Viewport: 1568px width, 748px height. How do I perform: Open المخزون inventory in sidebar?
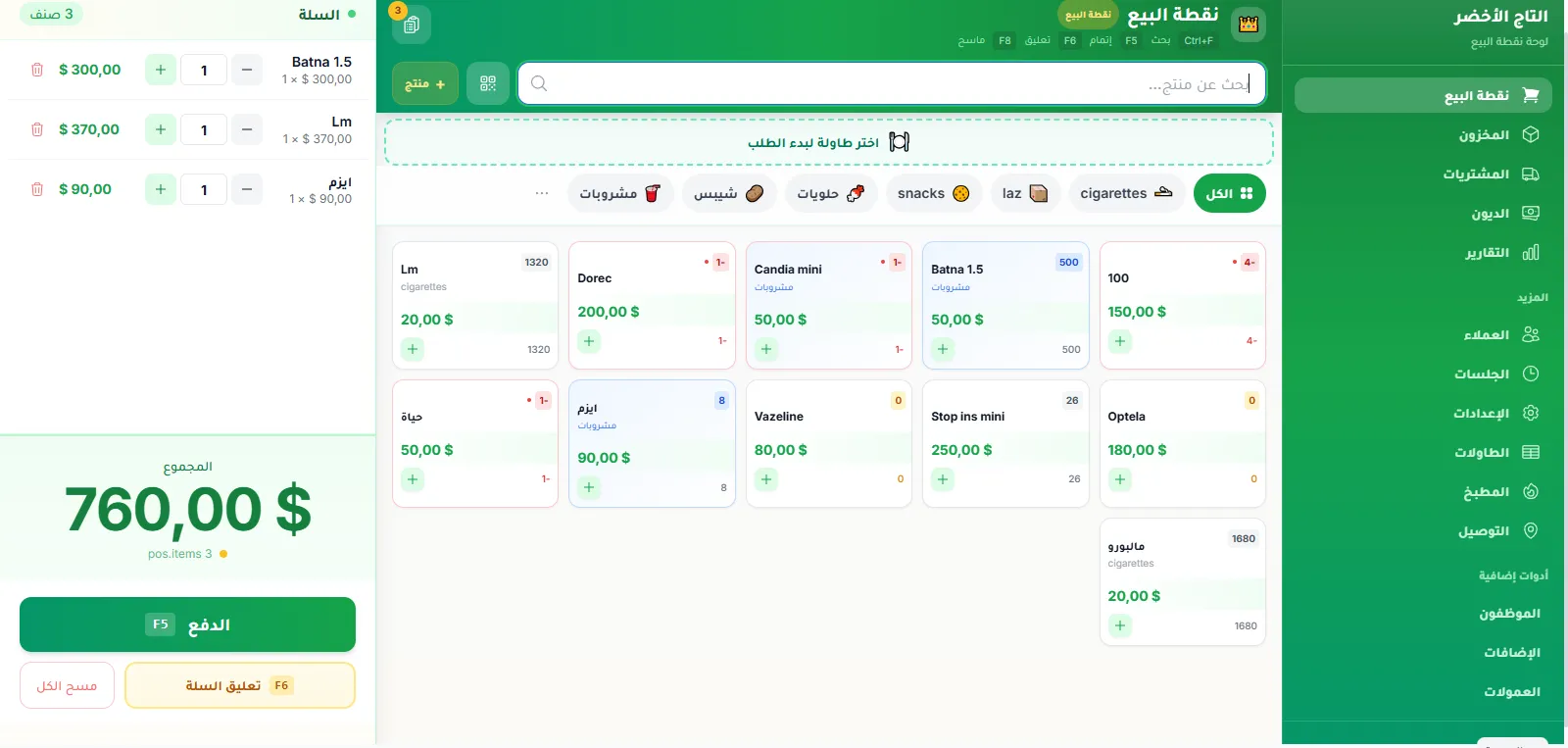click(1423, 134)
